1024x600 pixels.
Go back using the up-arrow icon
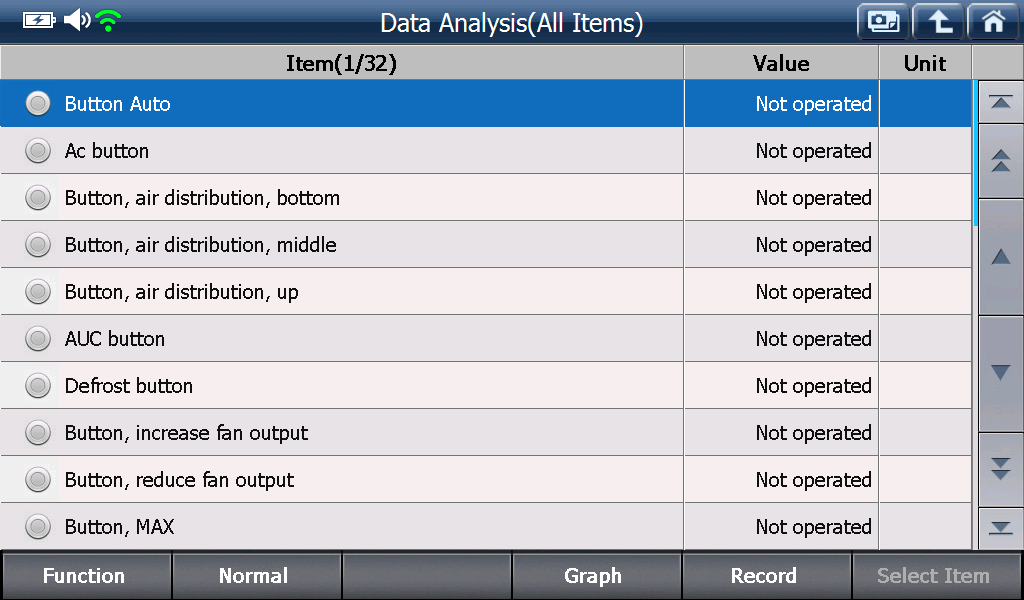pyautogui.click(x=938, y=22)
